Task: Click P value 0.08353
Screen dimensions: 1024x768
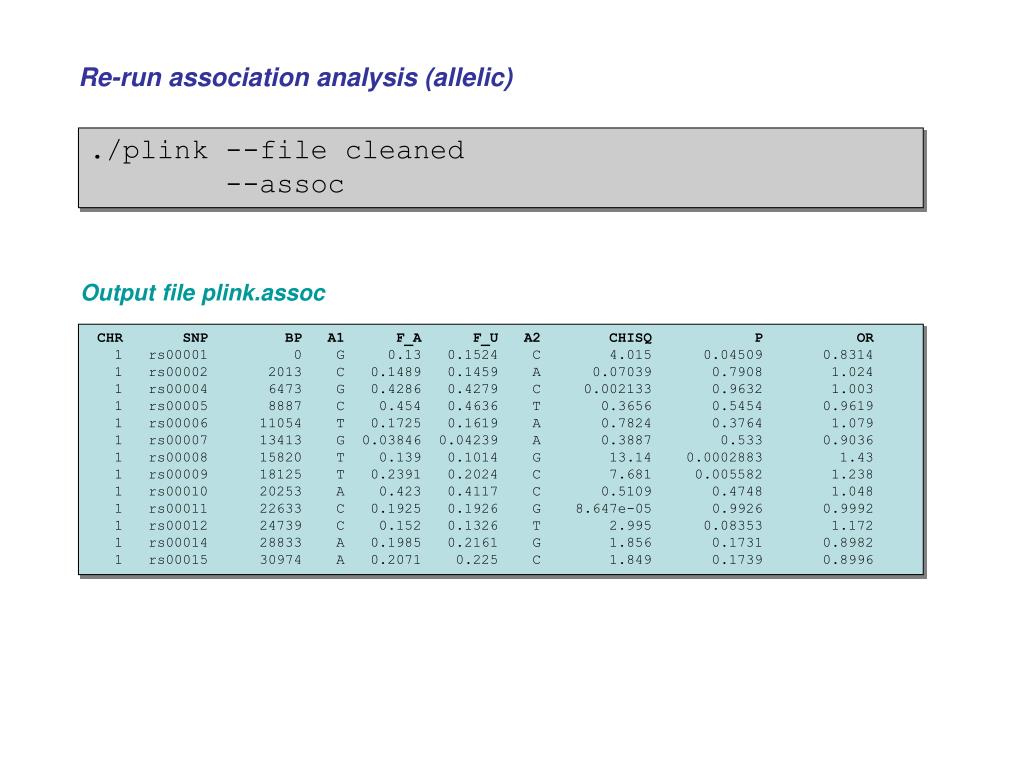Action: point(733,525)
